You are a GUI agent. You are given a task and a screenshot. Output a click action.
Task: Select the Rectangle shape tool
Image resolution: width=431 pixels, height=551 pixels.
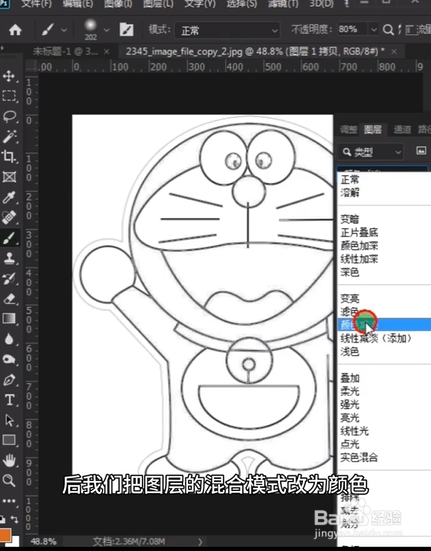point(9,440)
